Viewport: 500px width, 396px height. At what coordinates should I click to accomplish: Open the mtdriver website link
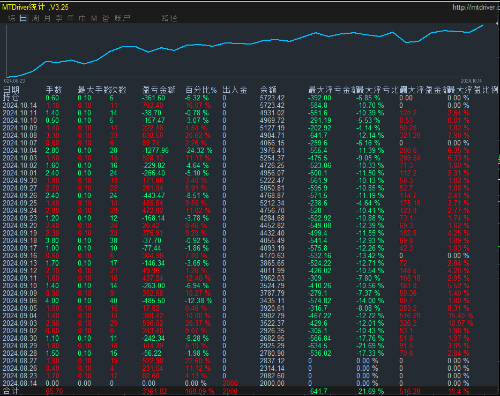click(x=476, y=7)
